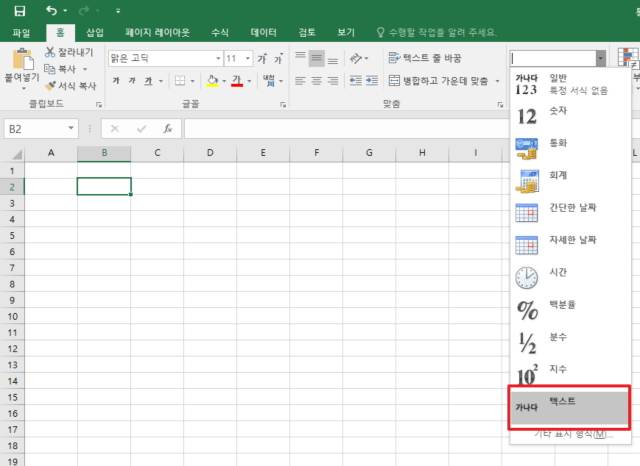Select 숫자 number format
Image resolution: width=640 pixels, height=466 pixels.
pyautogui.click(x=569, y=116)
